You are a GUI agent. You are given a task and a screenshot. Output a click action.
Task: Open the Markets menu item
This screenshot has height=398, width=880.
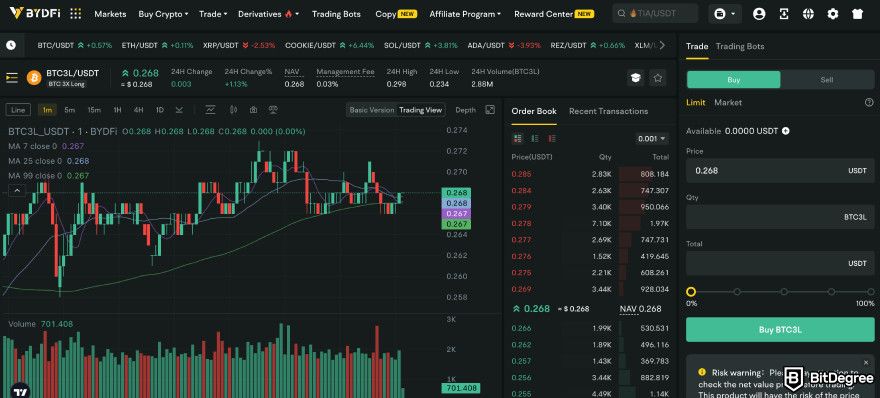click(110, 14)
